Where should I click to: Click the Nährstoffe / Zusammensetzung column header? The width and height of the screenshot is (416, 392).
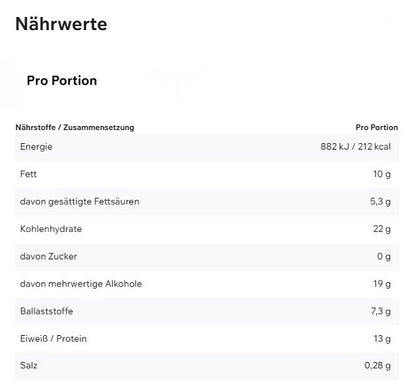pos(75,127)
